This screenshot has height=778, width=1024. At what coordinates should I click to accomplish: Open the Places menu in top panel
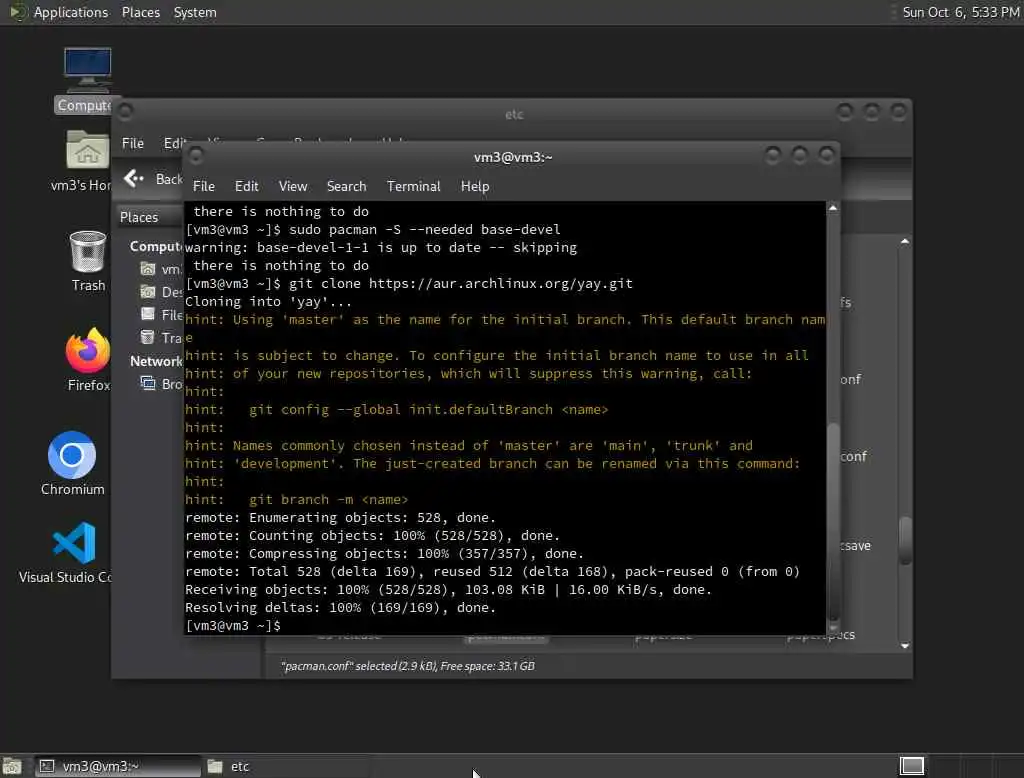140,12
